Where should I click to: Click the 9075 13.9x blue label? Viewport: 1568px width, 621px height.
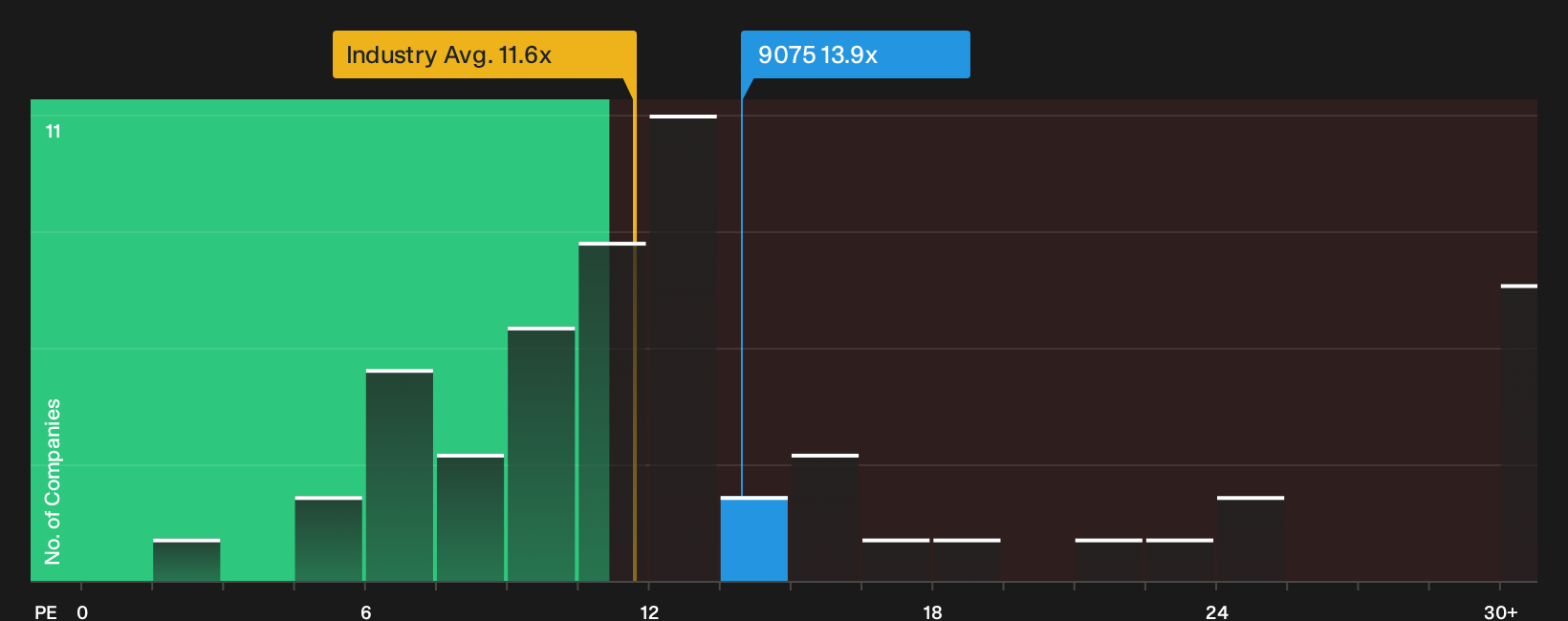click(856, 54)
